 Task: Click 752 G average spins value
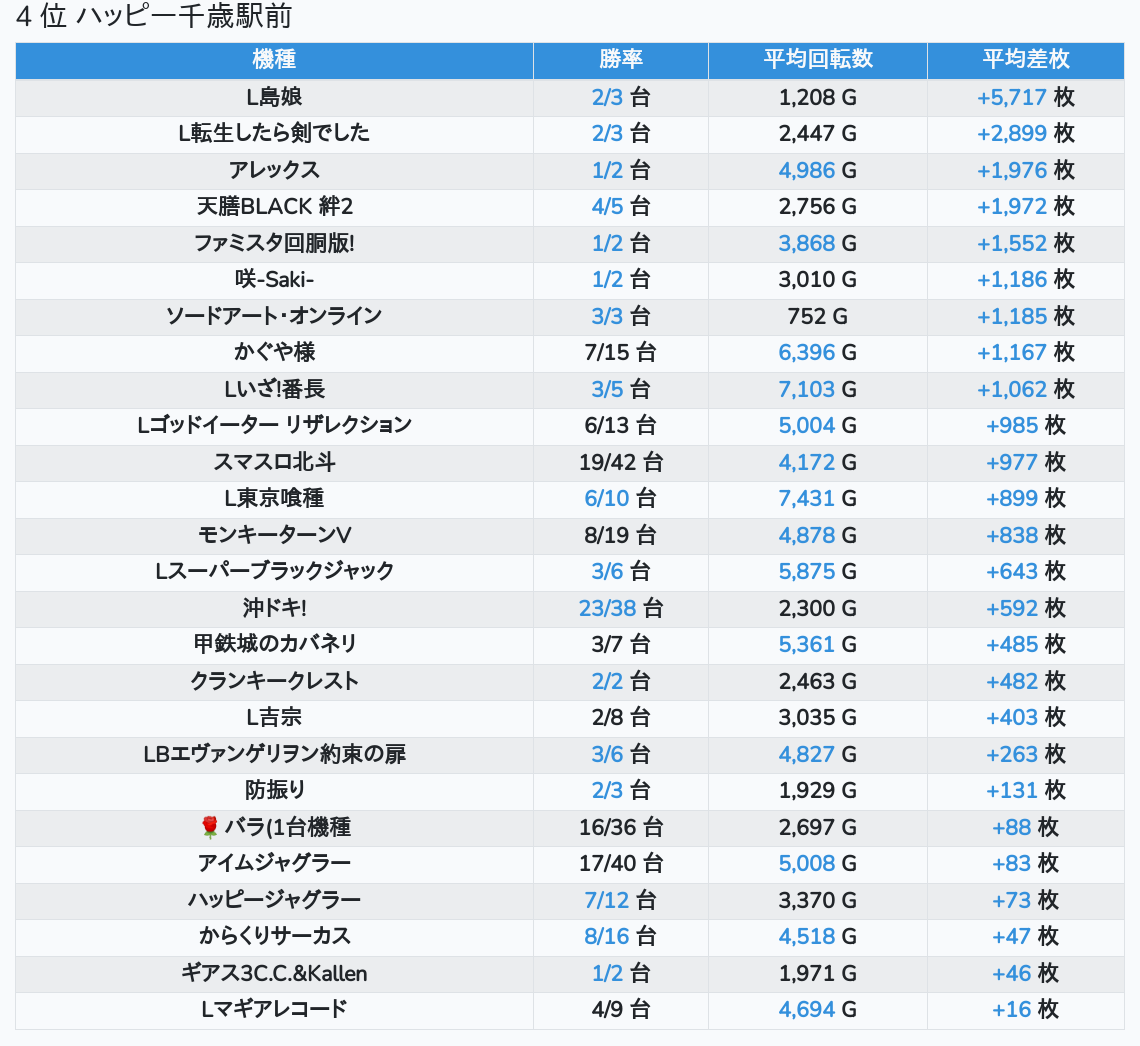[818, 316]
